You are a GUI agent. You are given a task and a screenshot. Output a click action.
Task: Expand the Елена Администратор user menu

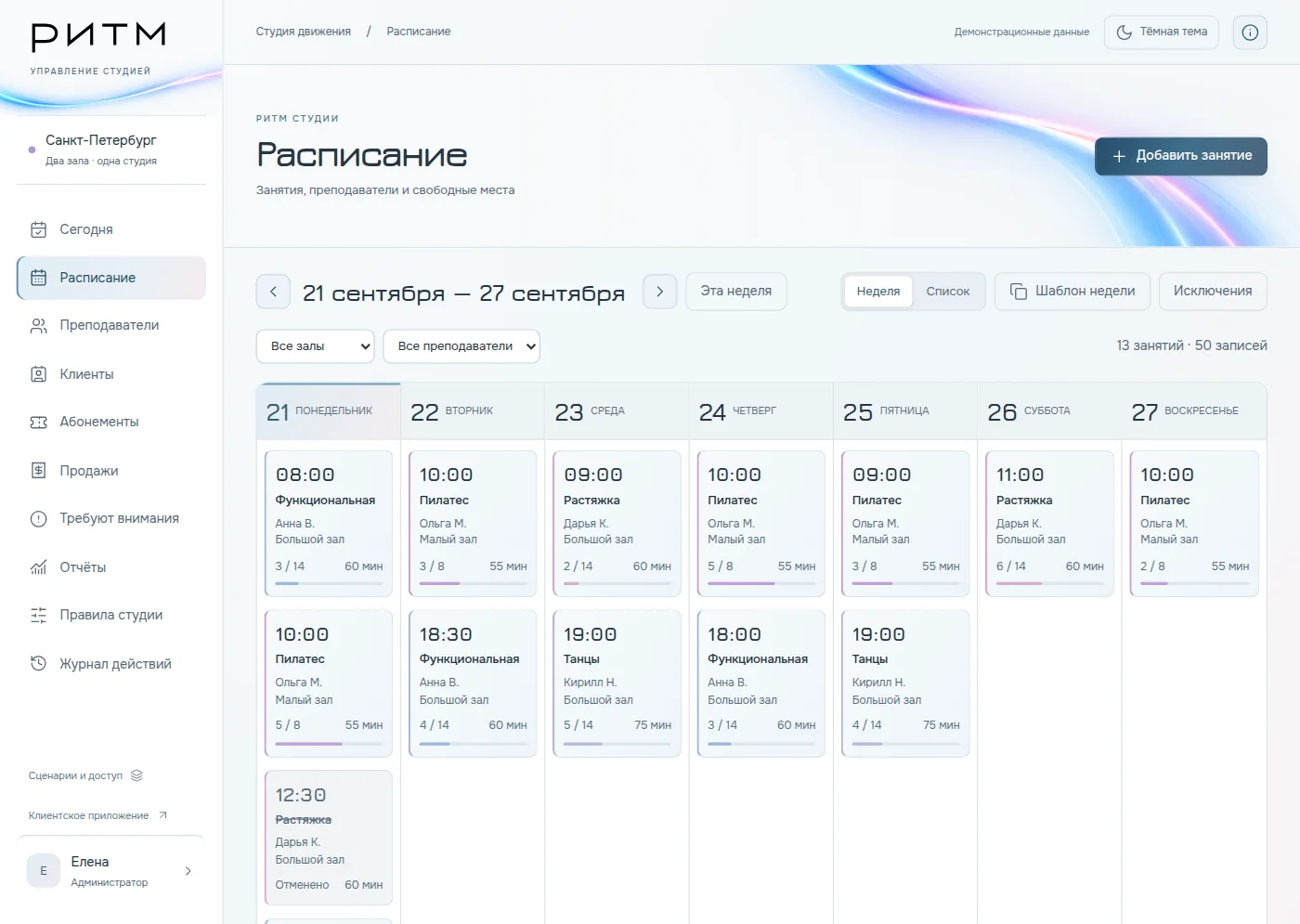tap(111, 871)
